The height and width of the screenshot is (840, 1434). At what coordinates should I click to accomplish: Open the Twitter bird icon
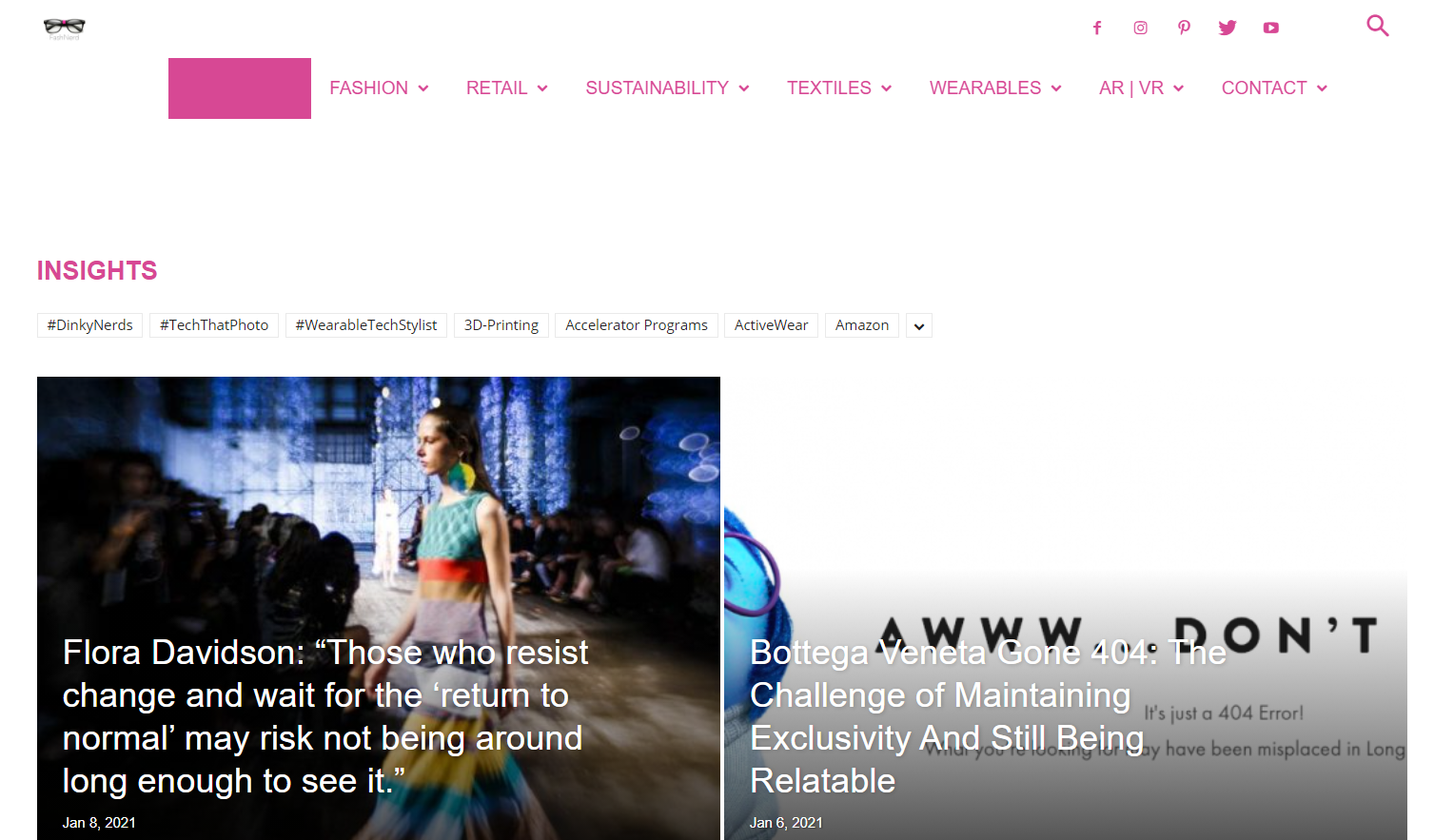(1228, 28)
